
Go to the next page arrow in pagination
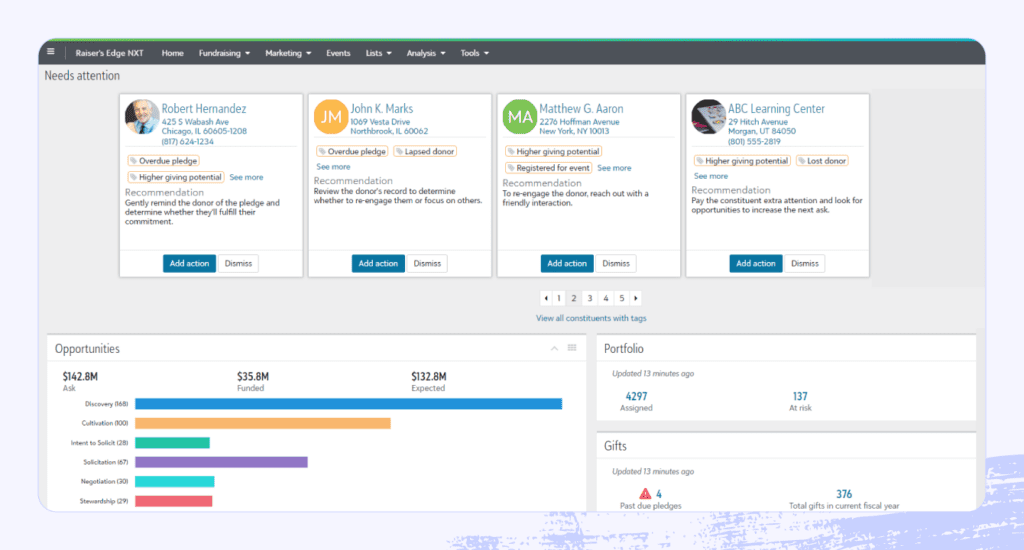pos(635,298)
